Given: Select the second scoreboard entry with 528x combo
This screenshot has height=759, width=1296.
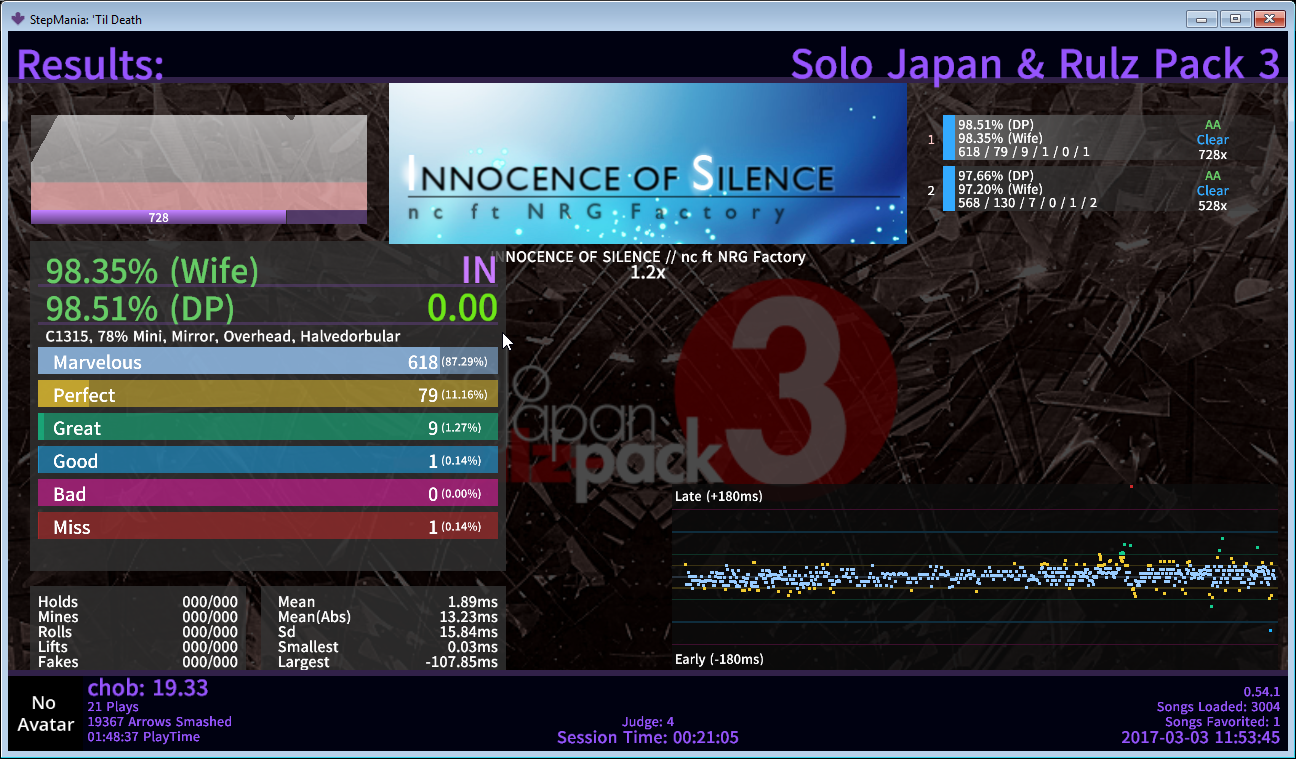Looking at the screenshot, I should tap(1085, 190).
